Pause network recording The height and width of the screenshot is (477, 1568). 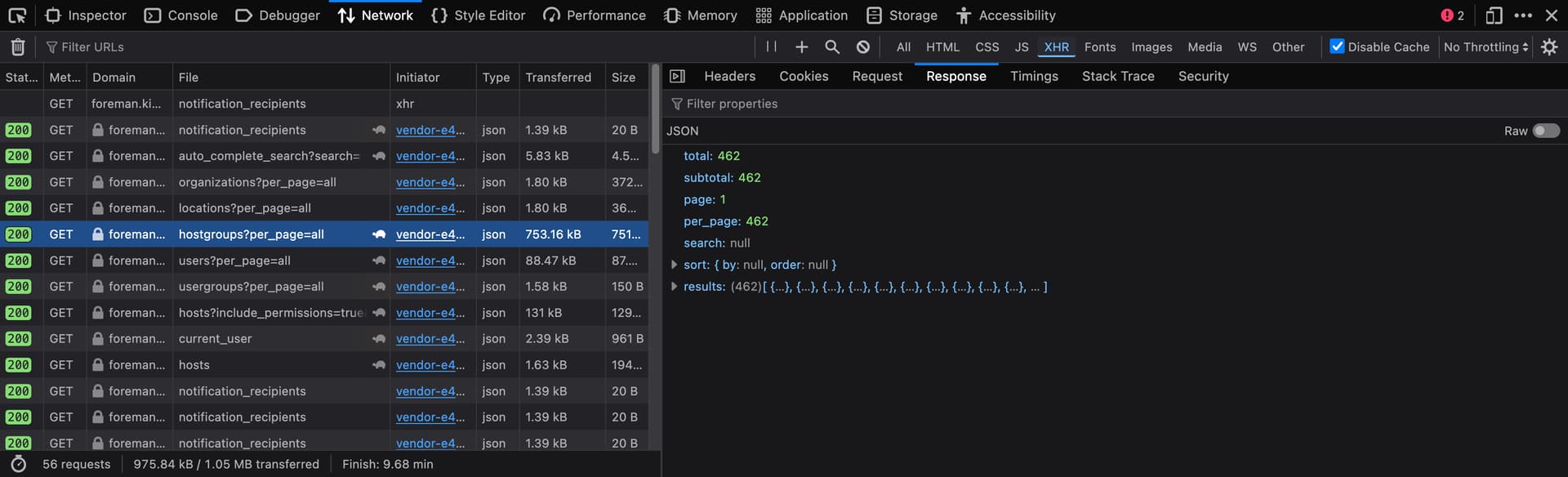pyautogui.click(x=771, y=47)
